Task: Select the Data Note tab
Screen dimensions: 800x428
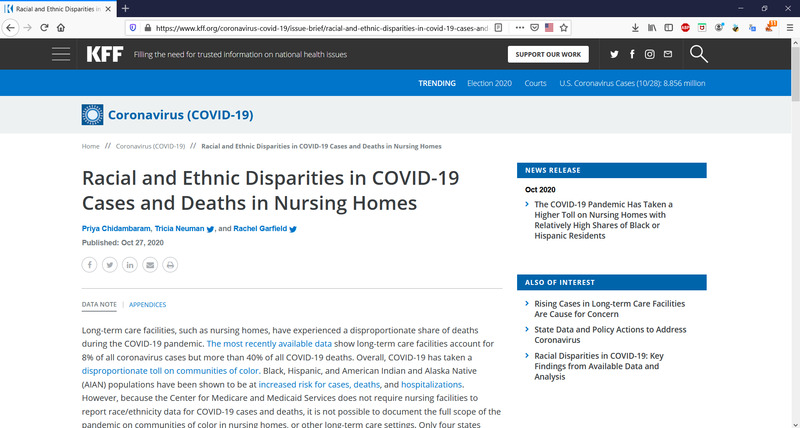Action: [99, 304]
